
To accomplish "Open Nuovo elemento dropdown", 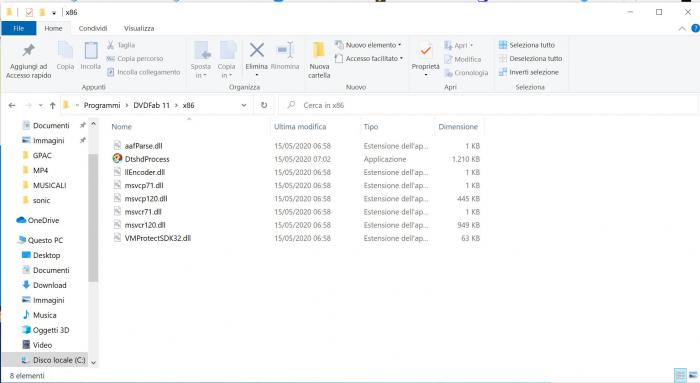I will click(x=368, y=45).
